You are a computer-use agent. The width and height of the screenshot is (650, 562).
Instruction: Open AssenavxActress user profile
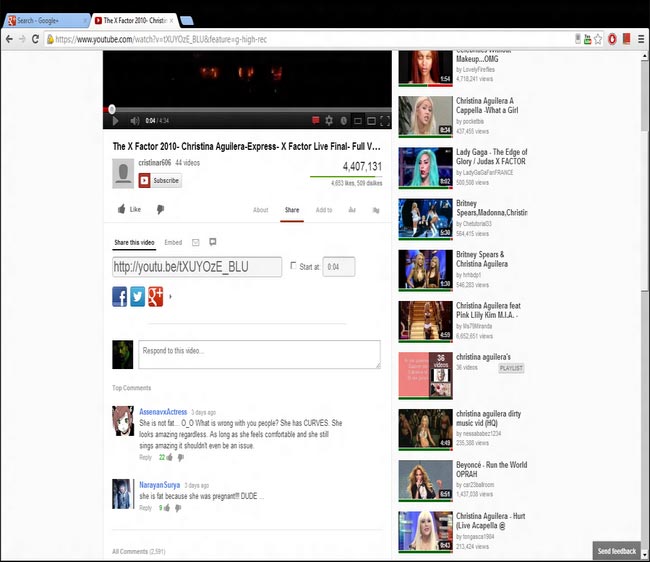[163, 412]
